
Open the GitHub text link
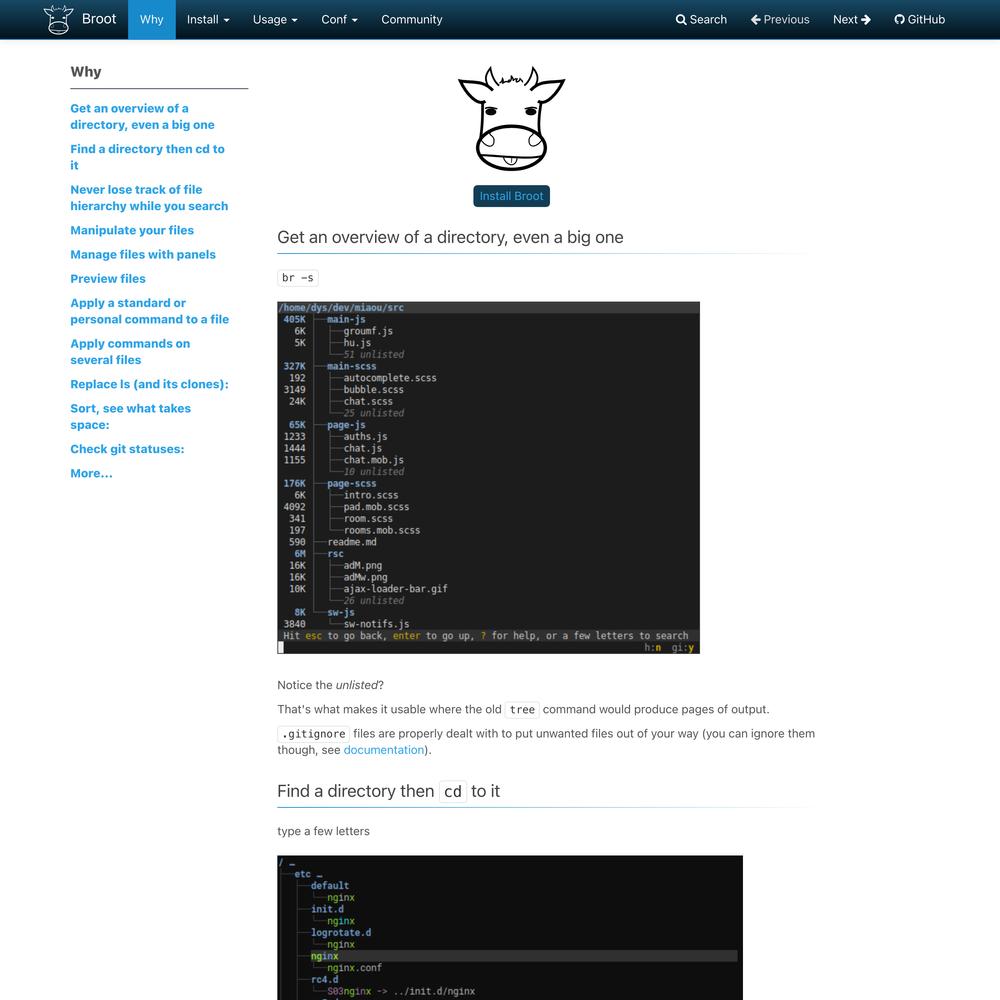(926, 20)
